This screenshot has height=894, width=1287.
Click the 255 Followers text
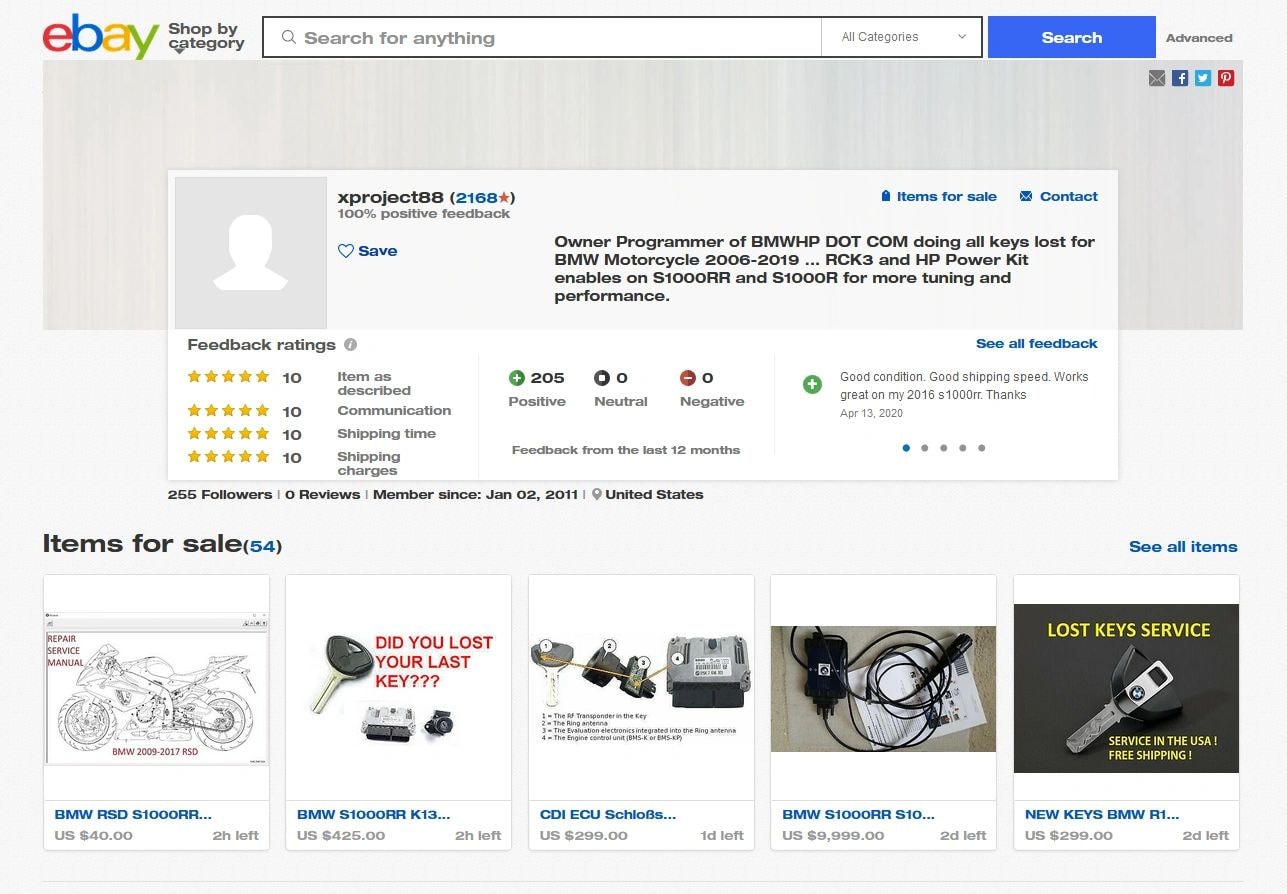(220, 494)
